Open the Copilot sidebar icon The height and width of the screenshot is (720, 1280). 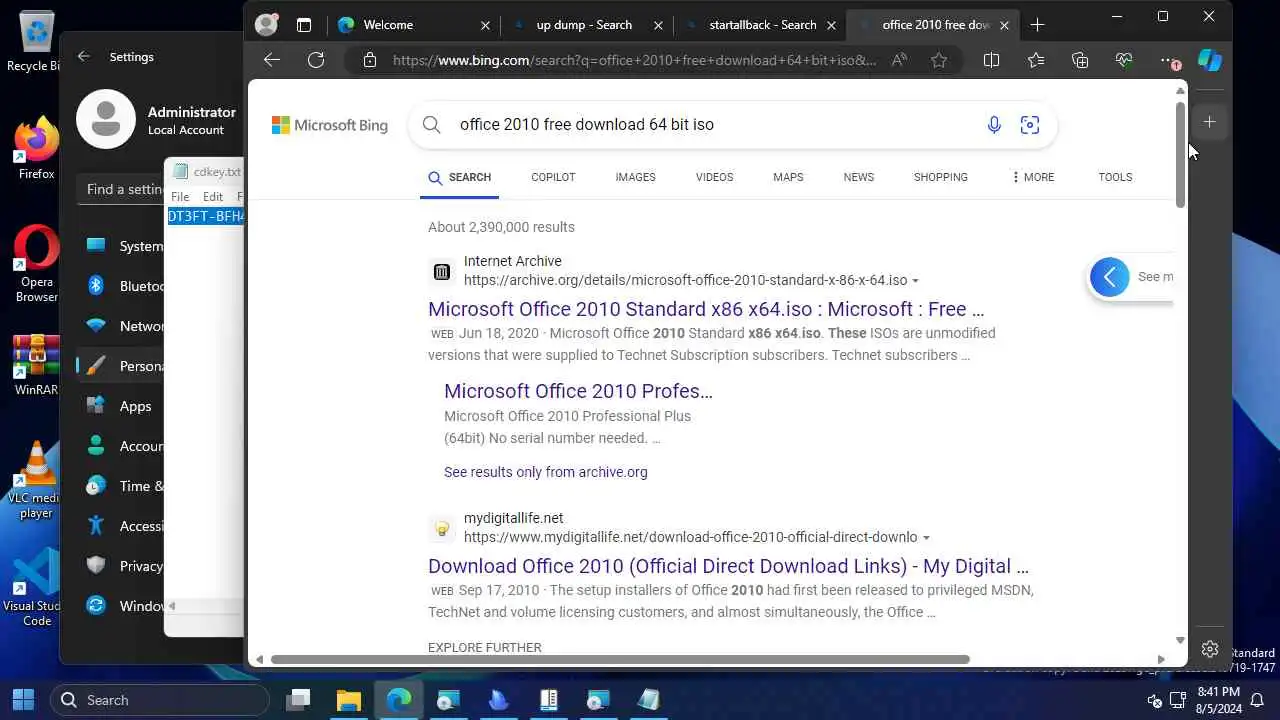pos(1210,60)
